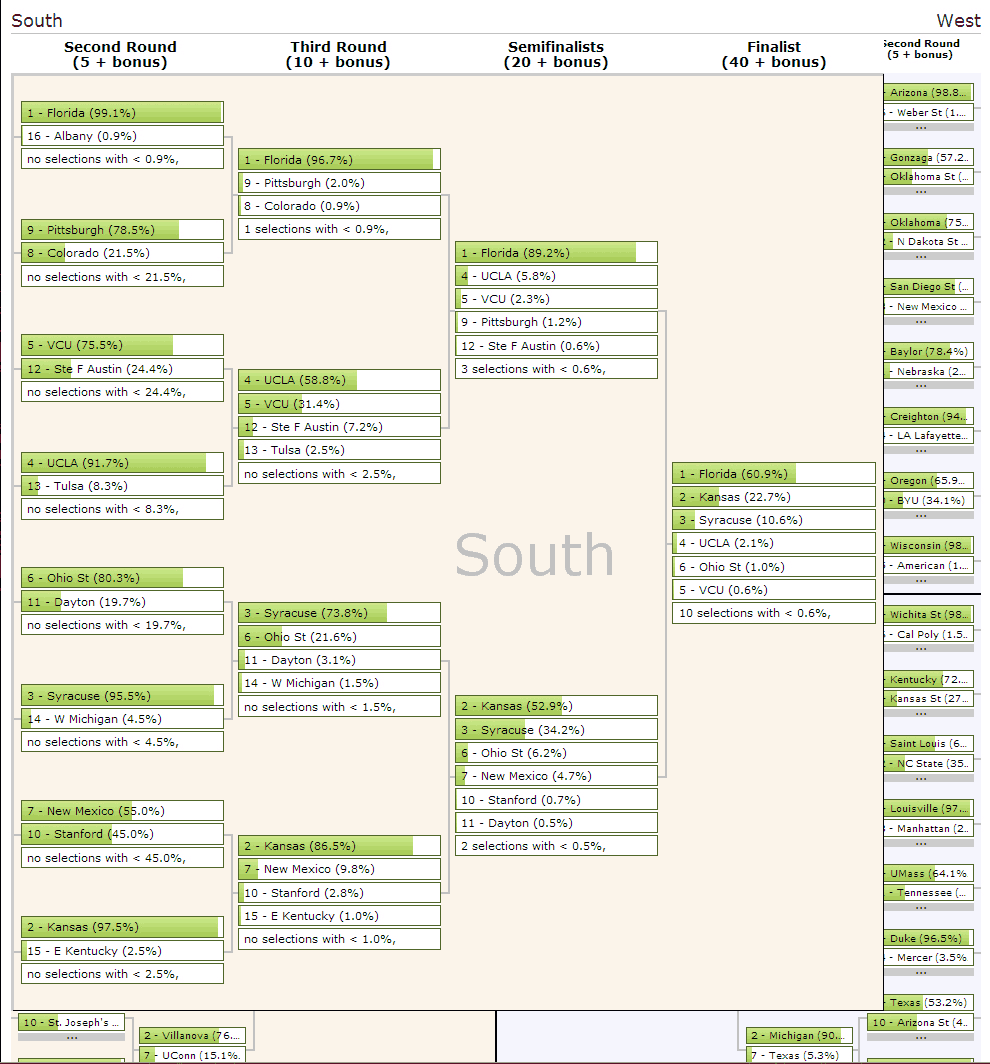Select the Florida (99.1%) Second Round entry

[x=122, y=113]
